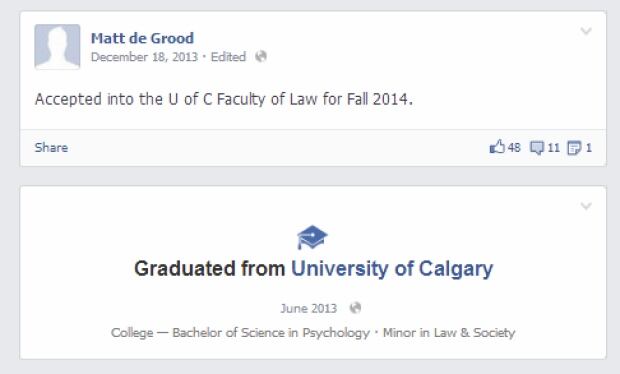Click the 1 share count
Screen dimensions: 620x374
pyautogui.click(x=589, y=148)
